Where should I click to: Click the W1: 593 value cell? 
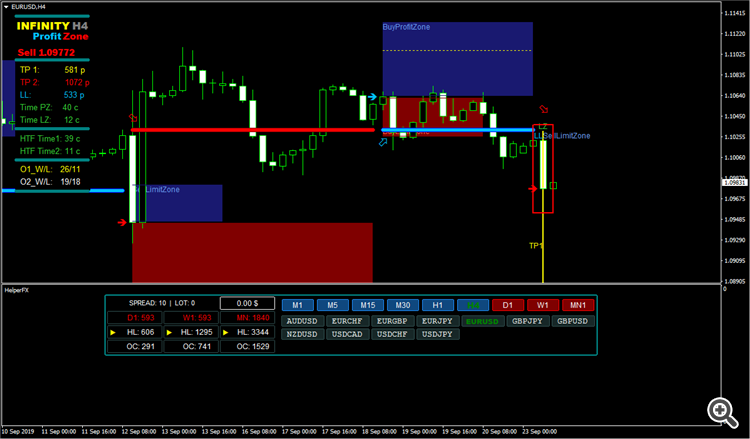click(x=191, y=318)
